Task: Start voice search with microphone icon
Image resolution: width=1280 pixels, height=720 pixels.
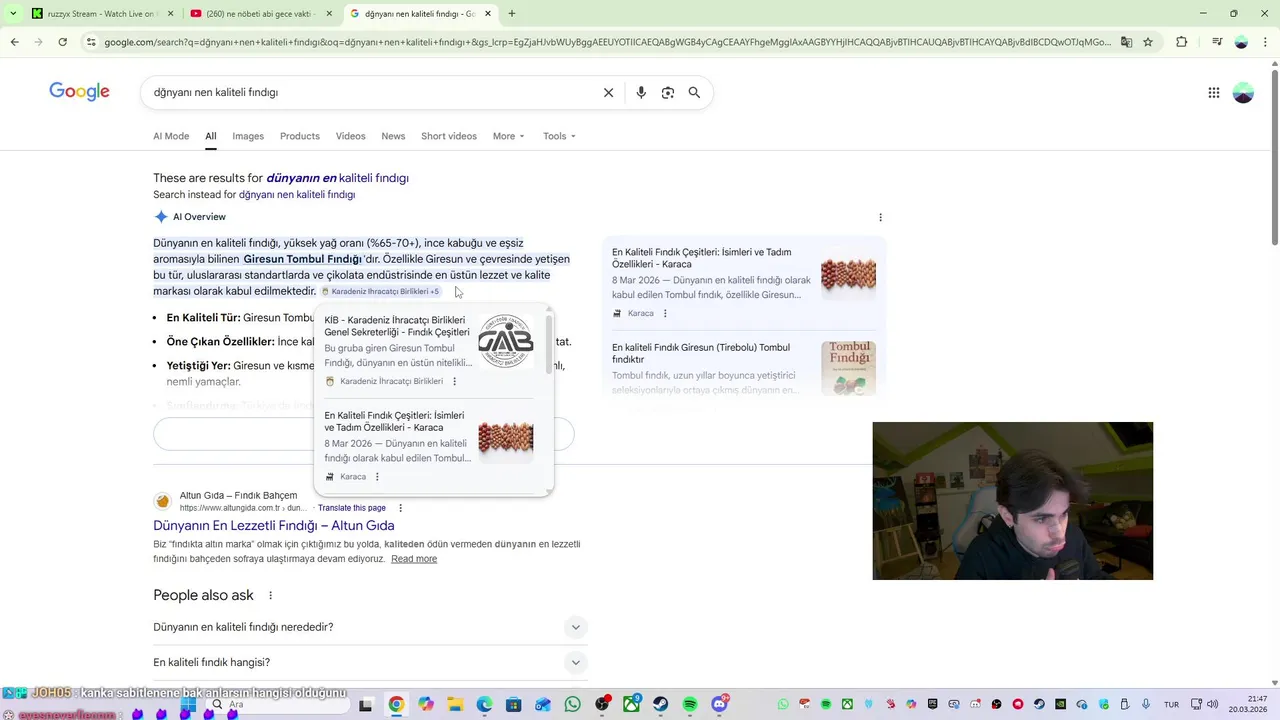Action: (641, 92)
